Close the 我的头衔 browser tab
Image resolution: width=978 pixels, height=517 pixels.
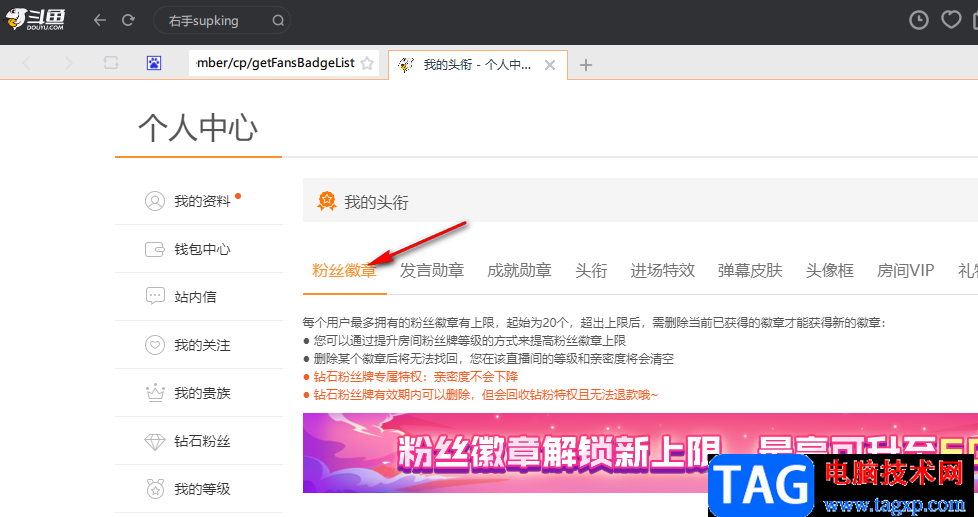coord(550,65)
